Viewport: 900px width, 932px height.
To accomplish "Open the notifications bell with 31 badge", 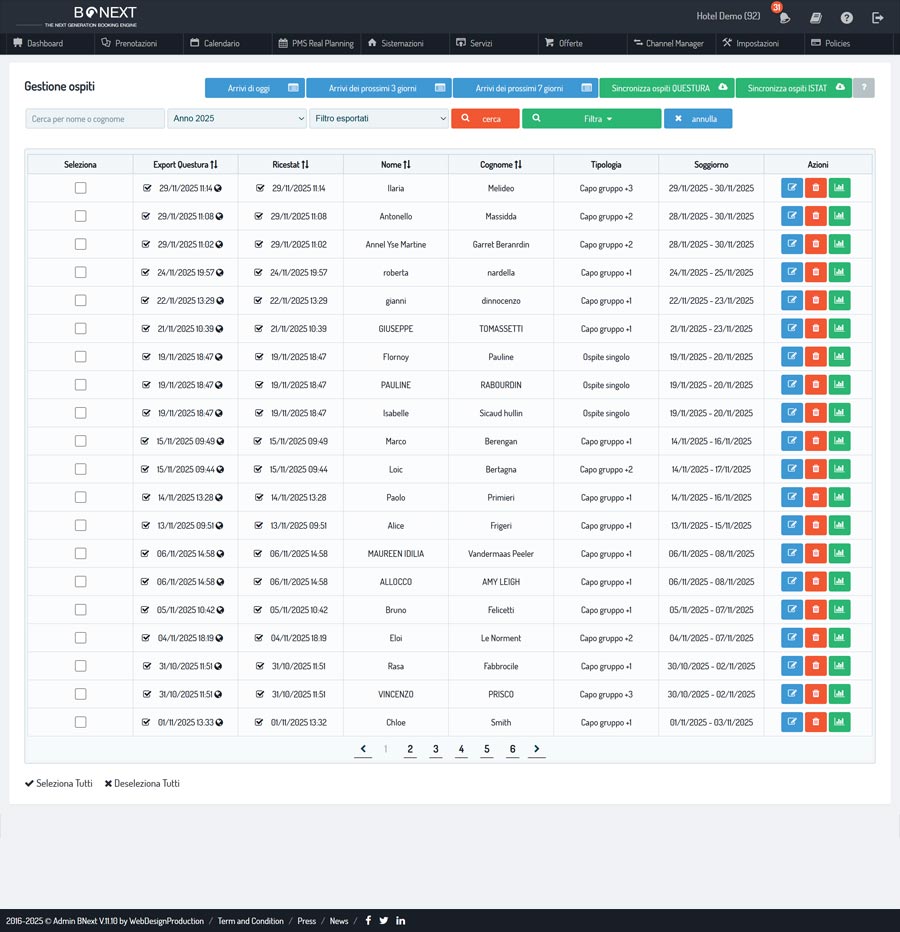I will click(785, 17).
